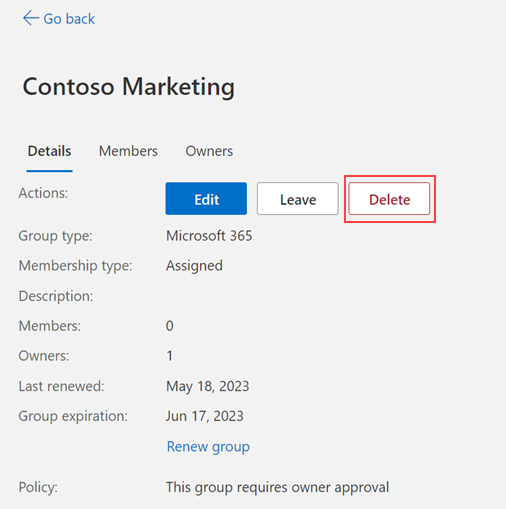506x509 pixels.
Task: Select the May 18, 2023 renewed date
Action: (x=208, y=386)
